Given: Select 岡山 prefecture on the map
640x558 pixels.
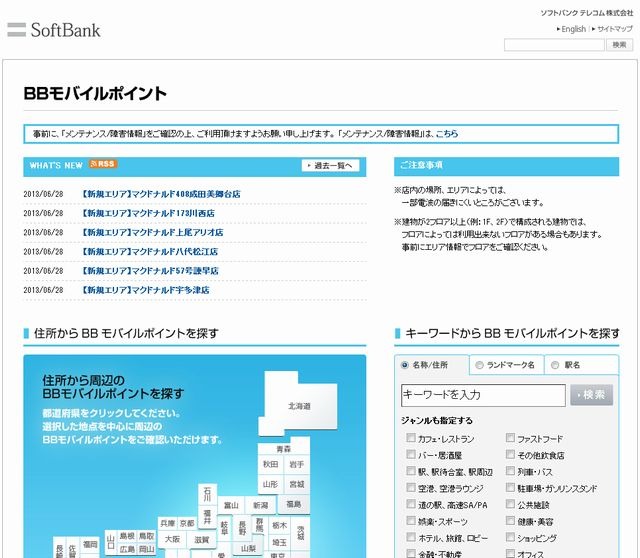Looking at the screenshot, I should [147, 549].
